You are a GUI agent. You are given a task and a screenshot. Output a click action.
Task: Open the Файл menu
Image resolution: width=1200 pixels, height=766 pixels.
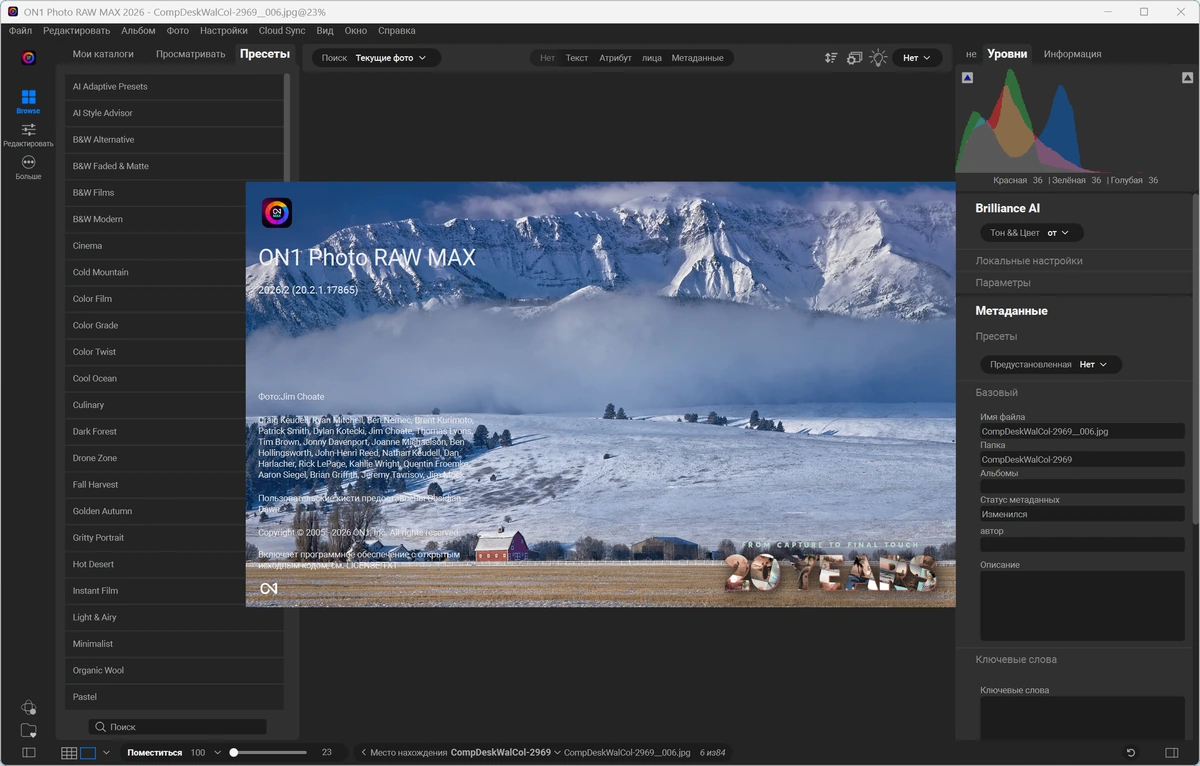[x=20, y=31]
